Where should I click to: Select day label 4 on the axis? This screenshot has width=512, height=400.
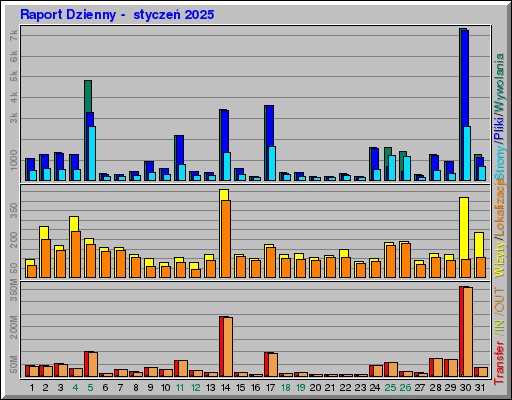75,388
